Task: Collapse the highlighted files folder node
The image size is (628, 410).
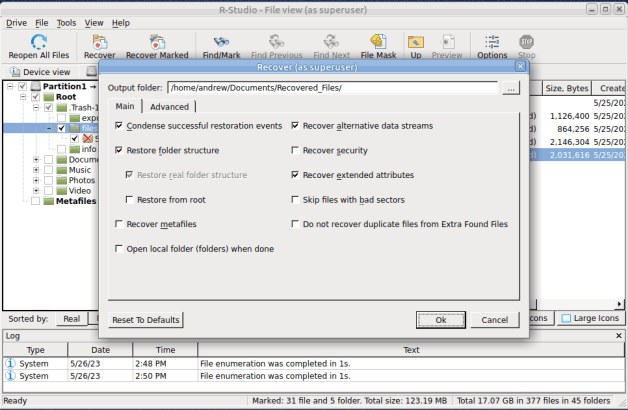Action: click(49, 128)
